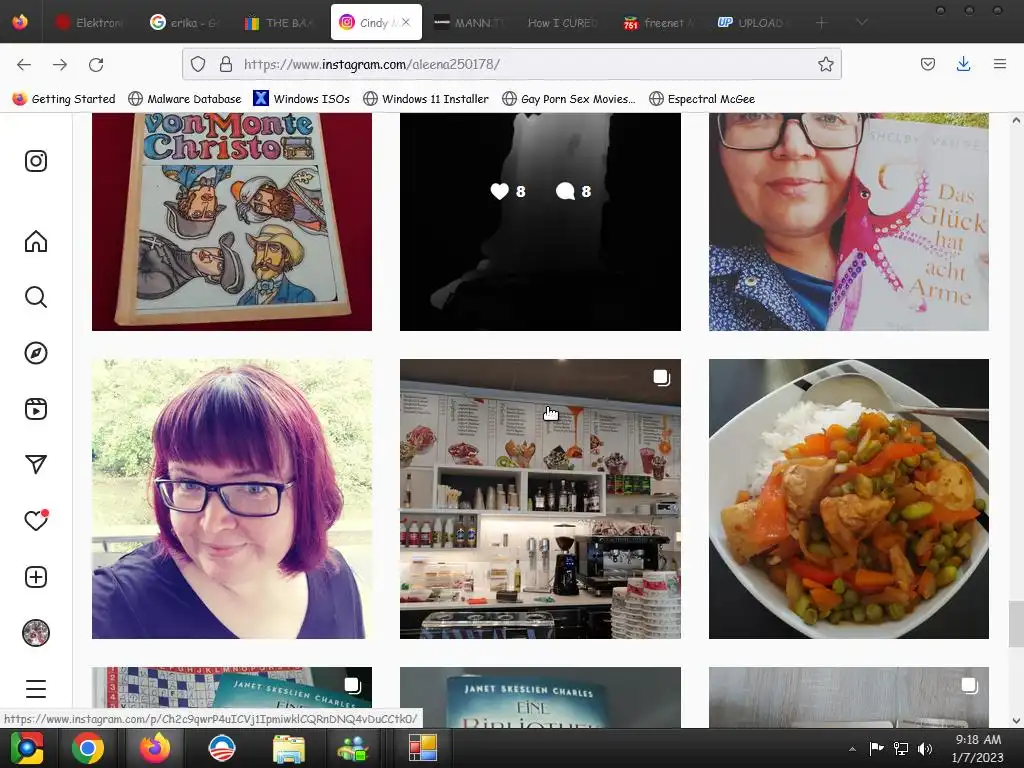The image size is (1024, 768).
Task: Open the von Monte Christo book post
Action: click(232, 221)
